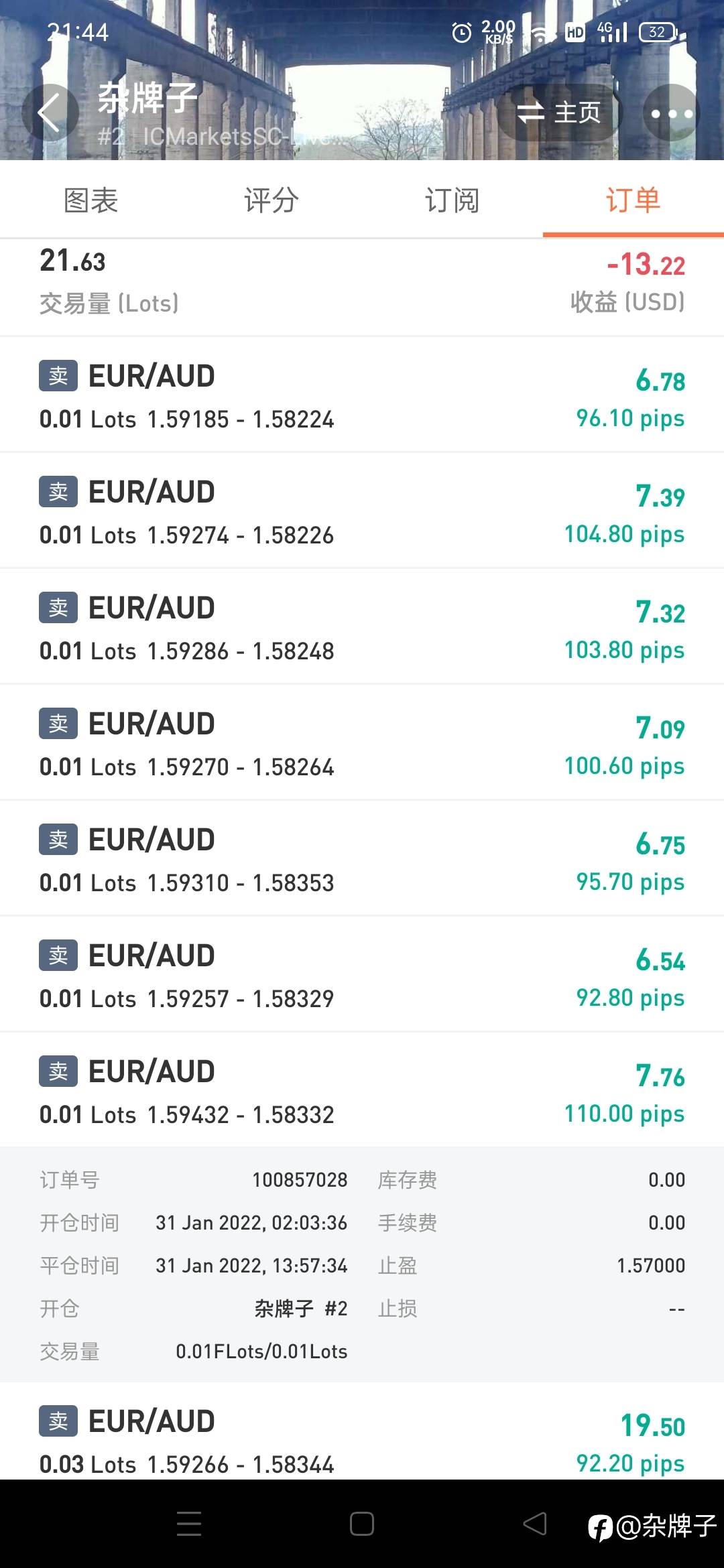Tap the back arrow icon
724x1568 pixels.
pyautogui.click(x=50, y=113)
